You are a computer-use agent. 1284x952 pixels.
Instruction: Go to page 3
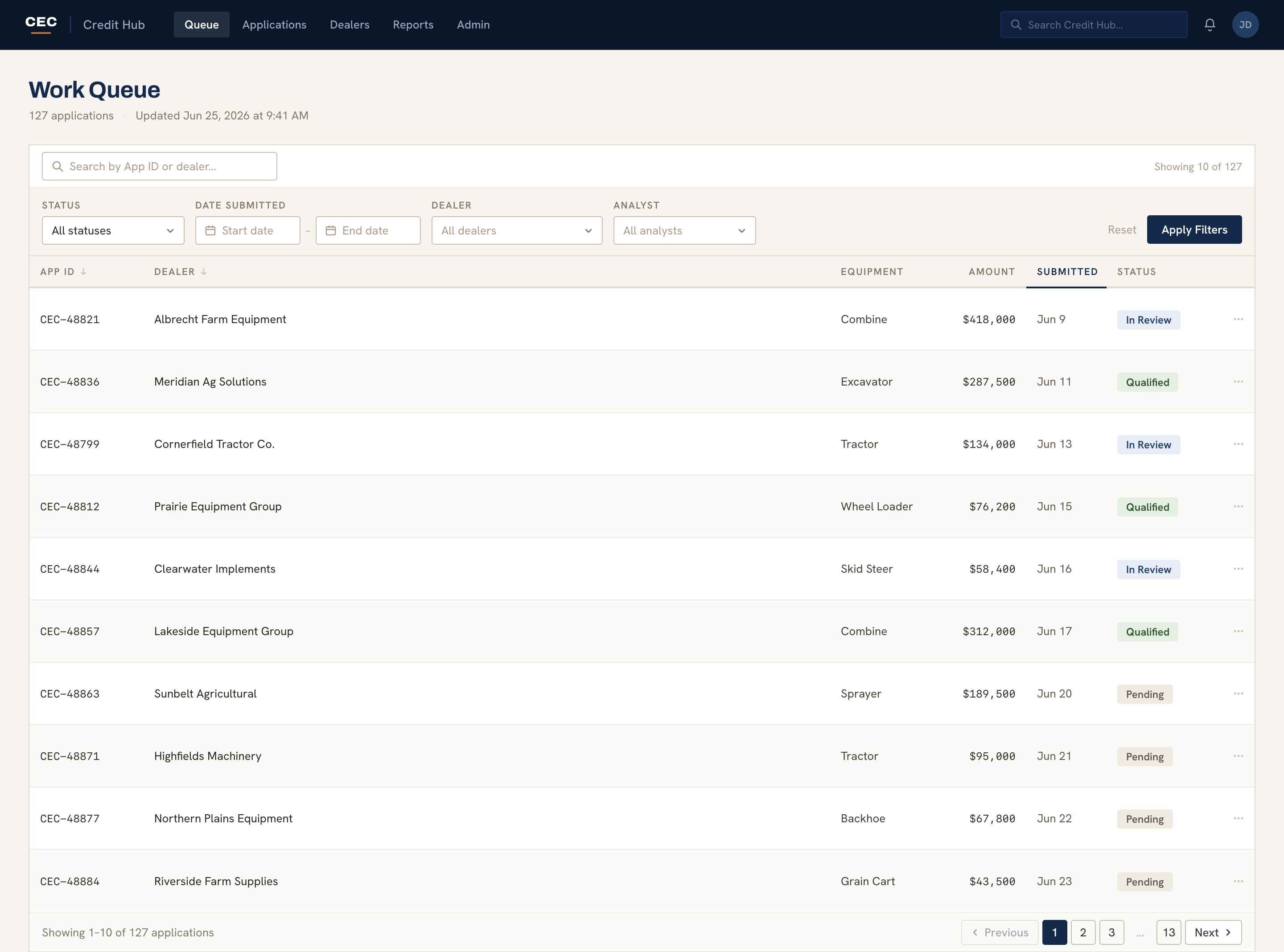click(1112, 932)
